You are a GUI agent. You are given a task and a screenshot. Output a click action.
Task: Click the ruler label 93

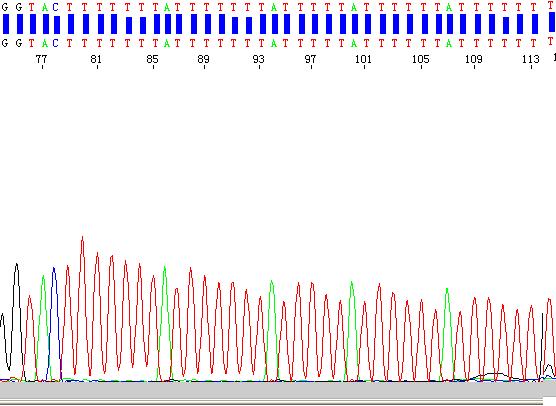[258, 59]
